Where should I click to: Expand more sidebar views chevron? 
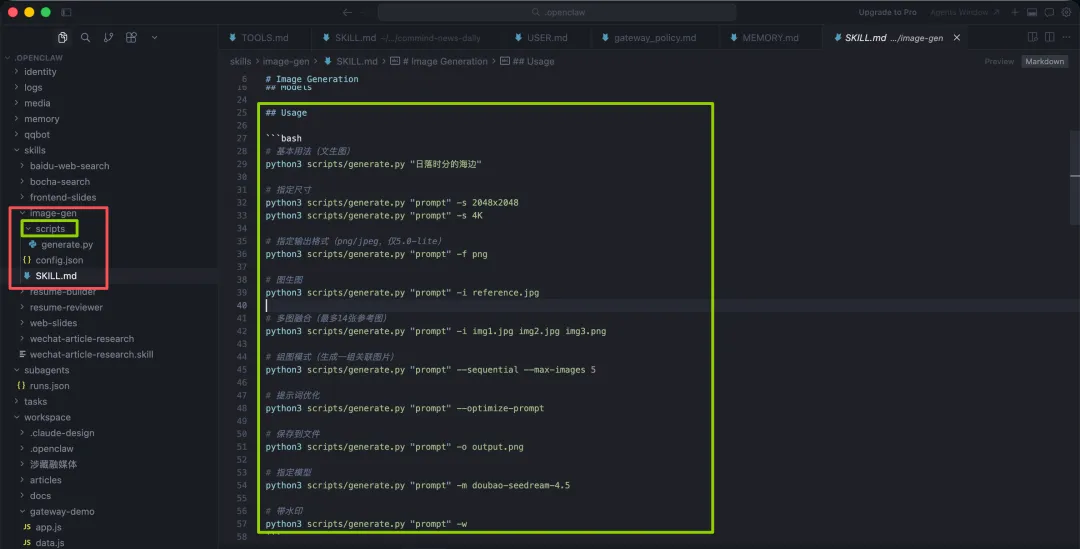tap(154, 37)
